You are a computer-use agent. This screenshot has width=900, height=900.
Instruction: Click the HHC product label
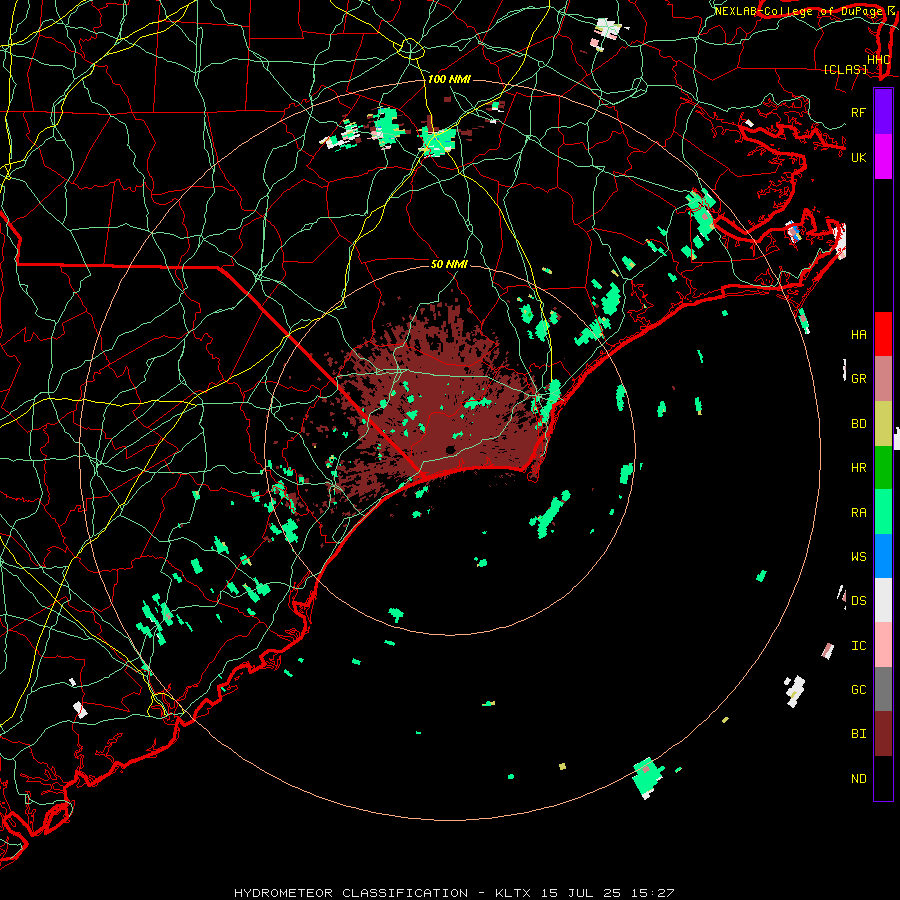pyautogui.click(x=879, y=60)
